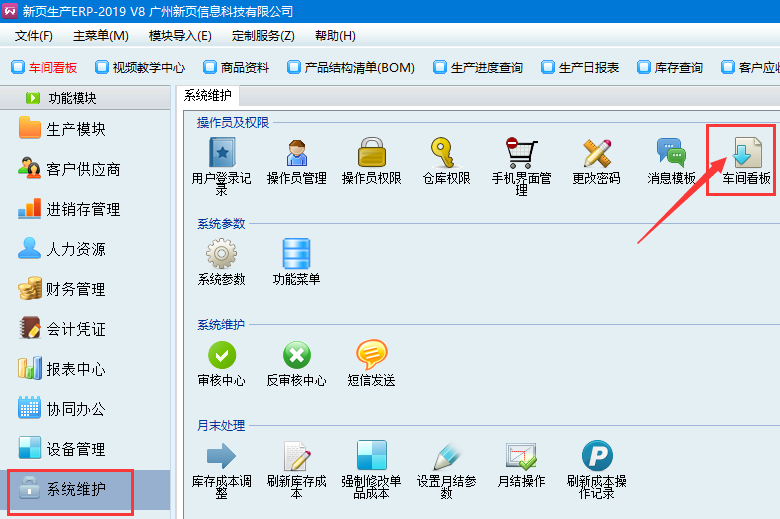The image size is (780, 519).
Task: Click 商品资料 toolbar shortcut
Action: [x=236, y=68]
